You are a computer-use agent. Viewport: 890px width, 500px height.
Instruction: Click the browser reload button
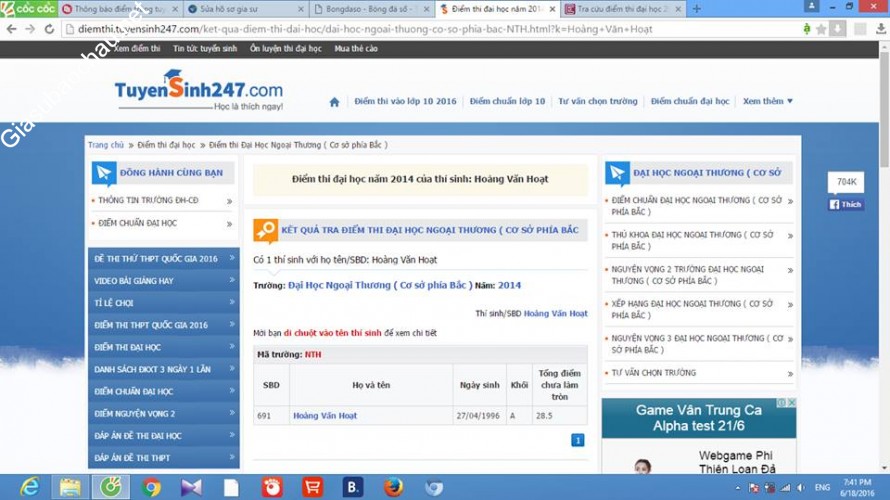point(48,29)
